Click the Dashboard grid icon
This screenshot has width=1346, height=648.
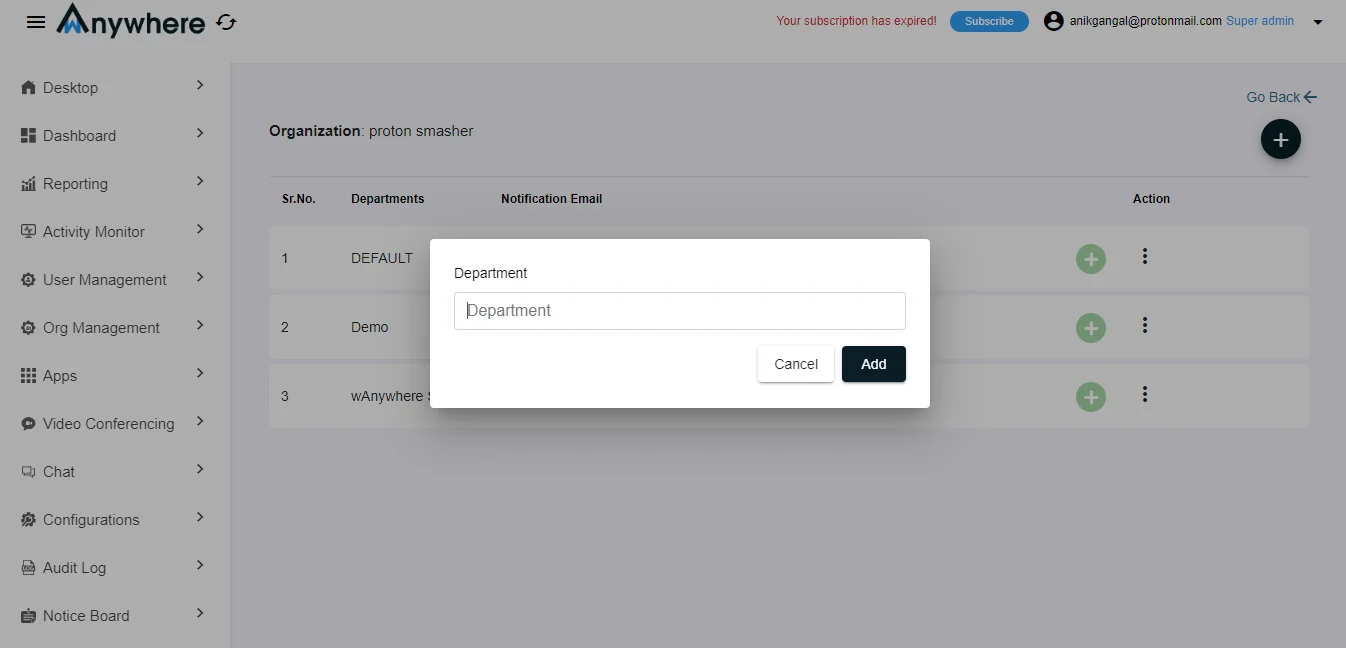[28, 136]
